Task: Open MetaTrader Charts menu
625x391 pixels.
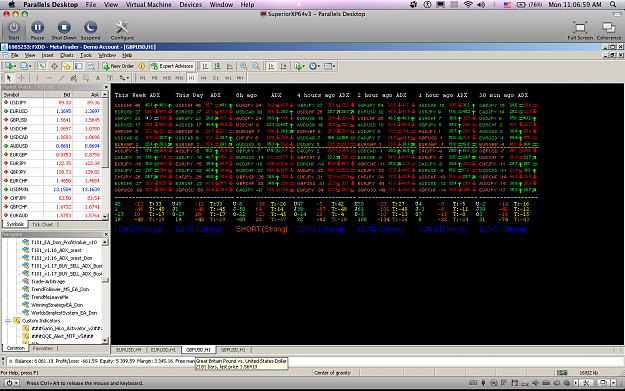Action: pos(67,55)
